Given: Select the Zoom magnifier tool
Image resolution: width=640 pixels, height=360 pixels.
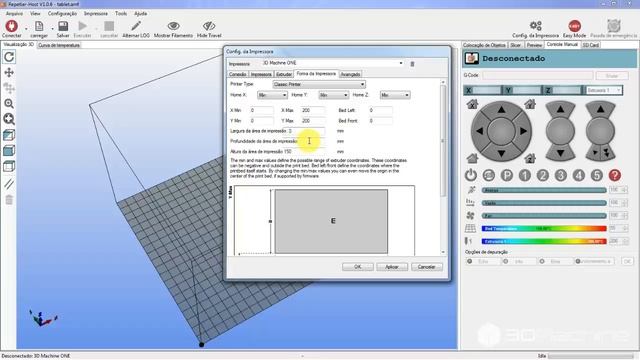Looking at the screenshot, I should click(9, 104).
